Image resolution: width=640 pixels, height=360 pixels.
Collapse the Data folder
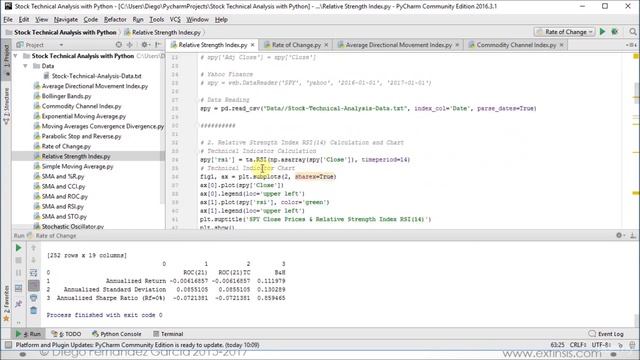[25, 66]
